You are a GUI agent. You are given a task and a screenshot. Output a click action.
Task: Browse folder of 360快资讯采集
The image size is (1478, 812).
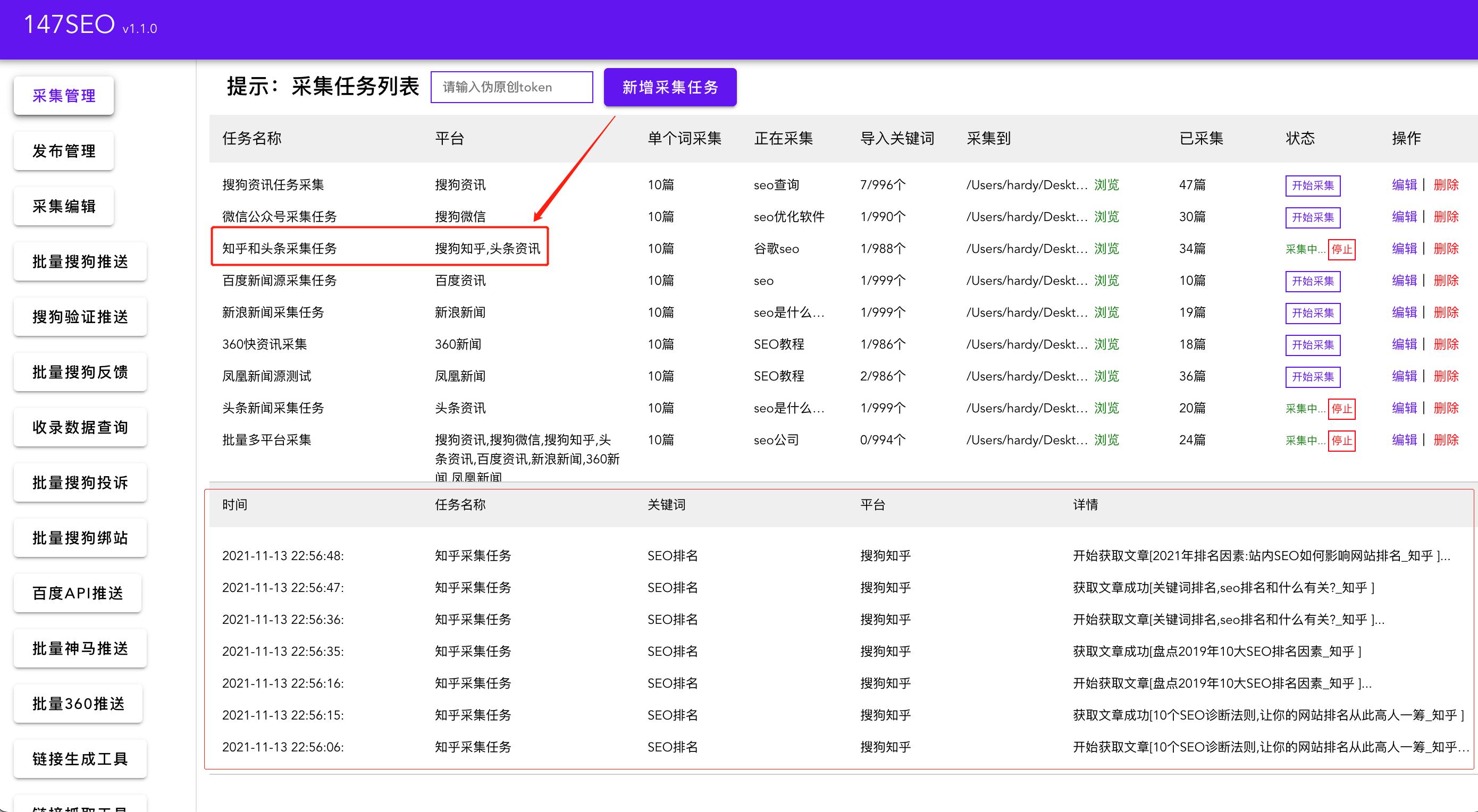(1106, 344)
